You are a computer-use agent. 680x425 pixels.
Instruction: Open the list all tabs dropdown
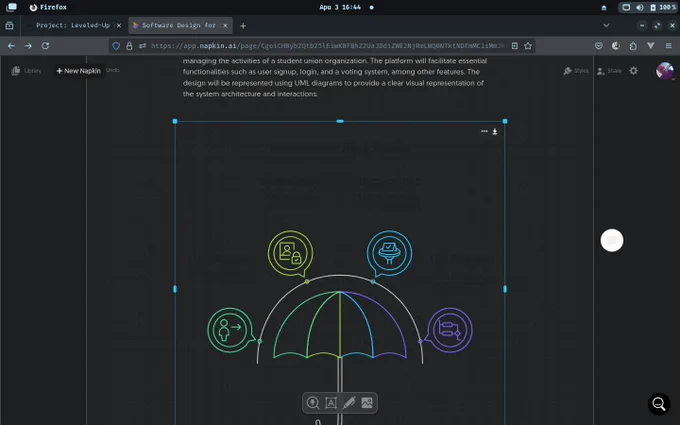pyautogui.click(x=606, y=25)
